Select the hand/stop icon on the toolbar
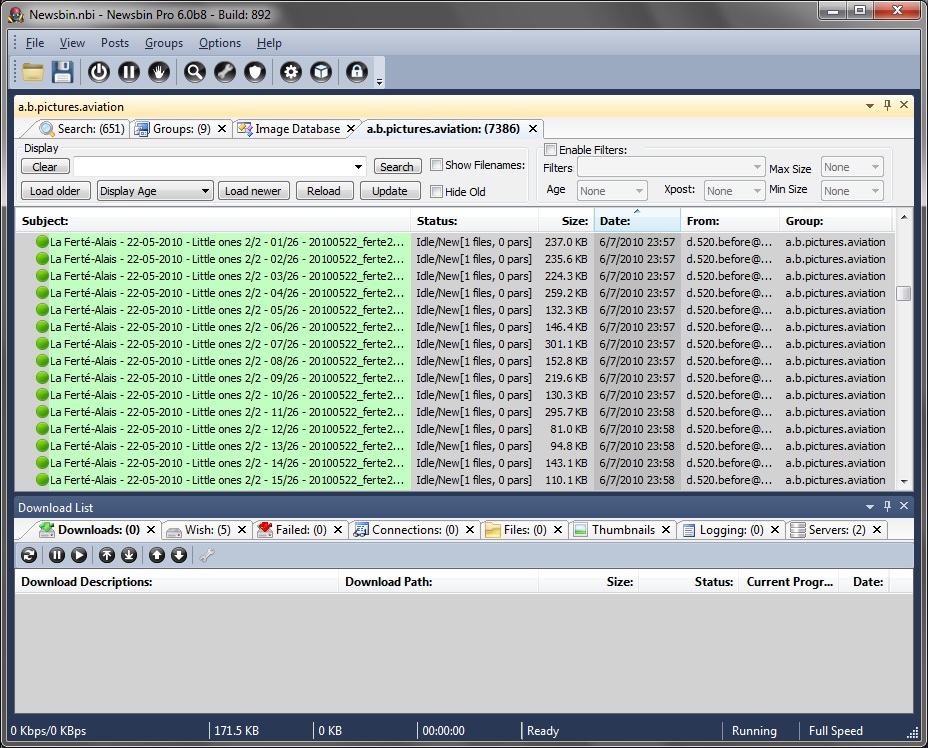The height and width of the screenshot is (748, 928). [157, 71]
